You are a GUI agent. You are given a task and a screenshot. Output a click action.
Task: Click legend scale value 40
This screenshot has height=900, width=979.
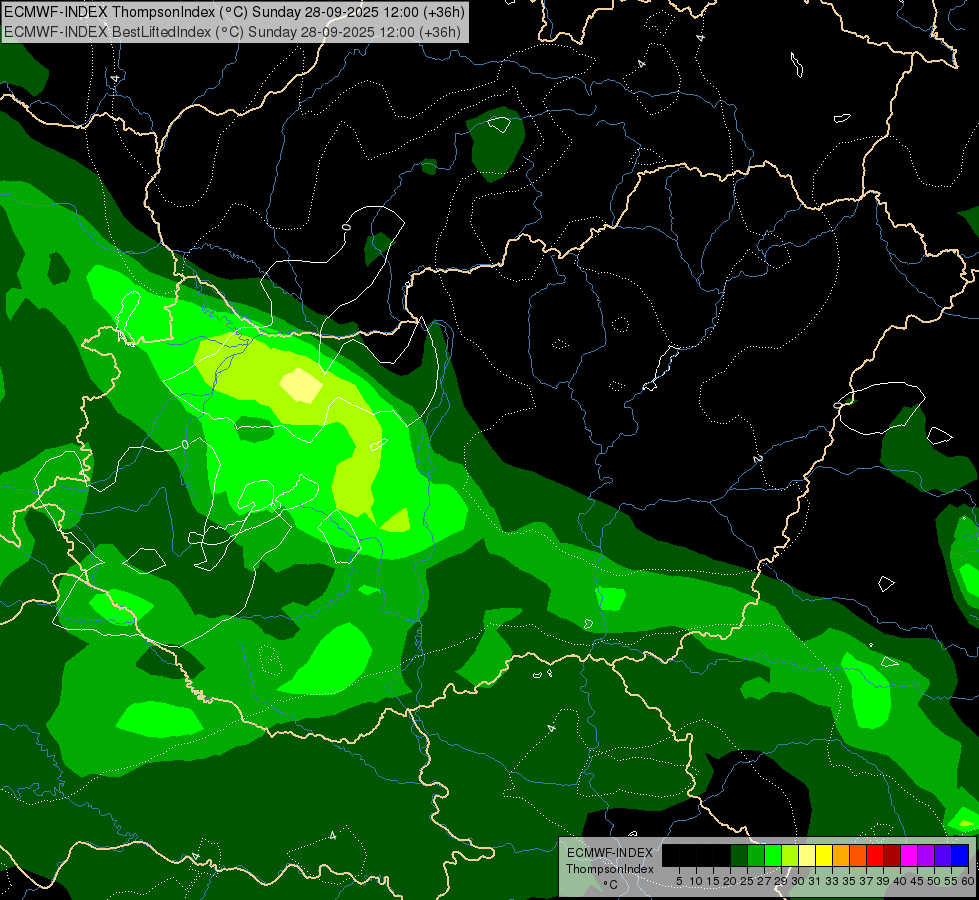pos(900,881)
